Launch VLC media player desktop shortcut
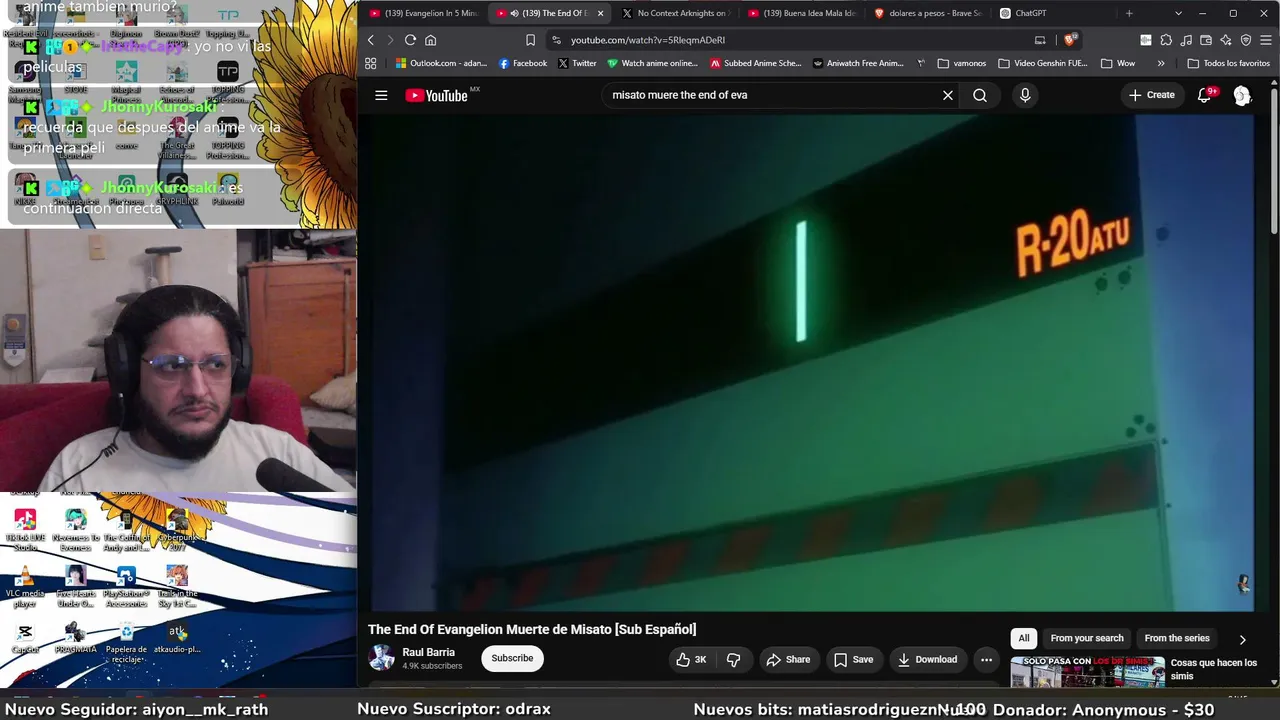The image size is (1280, 720). 25,586
